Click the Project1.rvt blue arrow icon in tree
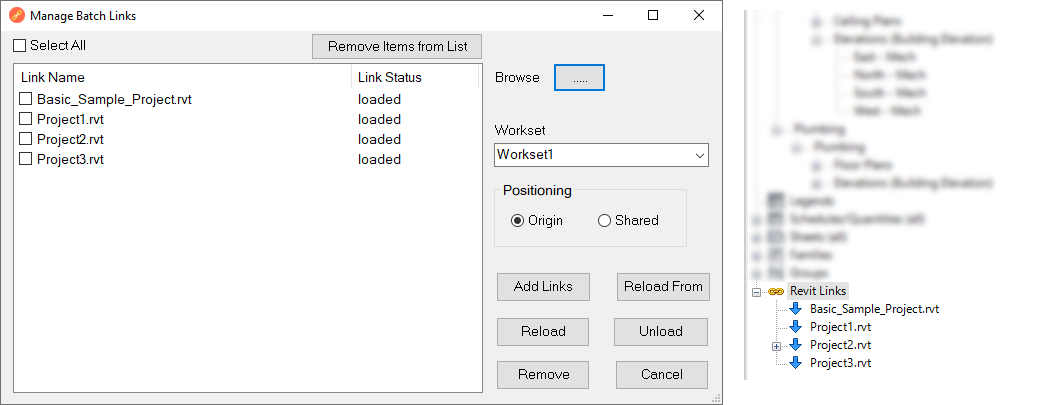The height and width of the screenshot is (405, 1051). coord(796,327)
